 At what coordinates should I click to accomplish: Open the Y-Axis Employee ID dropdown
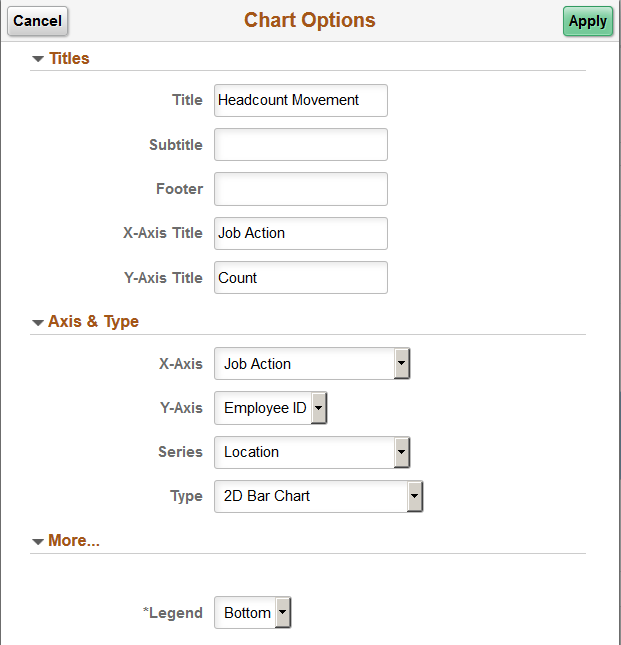(x=270, y=408)
